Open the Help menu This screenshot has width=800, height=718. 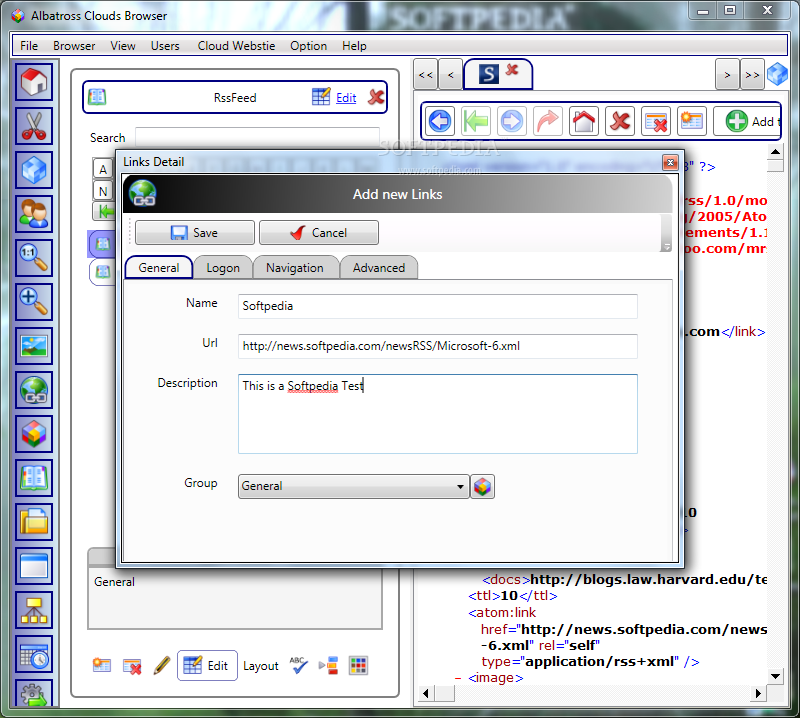354,46
